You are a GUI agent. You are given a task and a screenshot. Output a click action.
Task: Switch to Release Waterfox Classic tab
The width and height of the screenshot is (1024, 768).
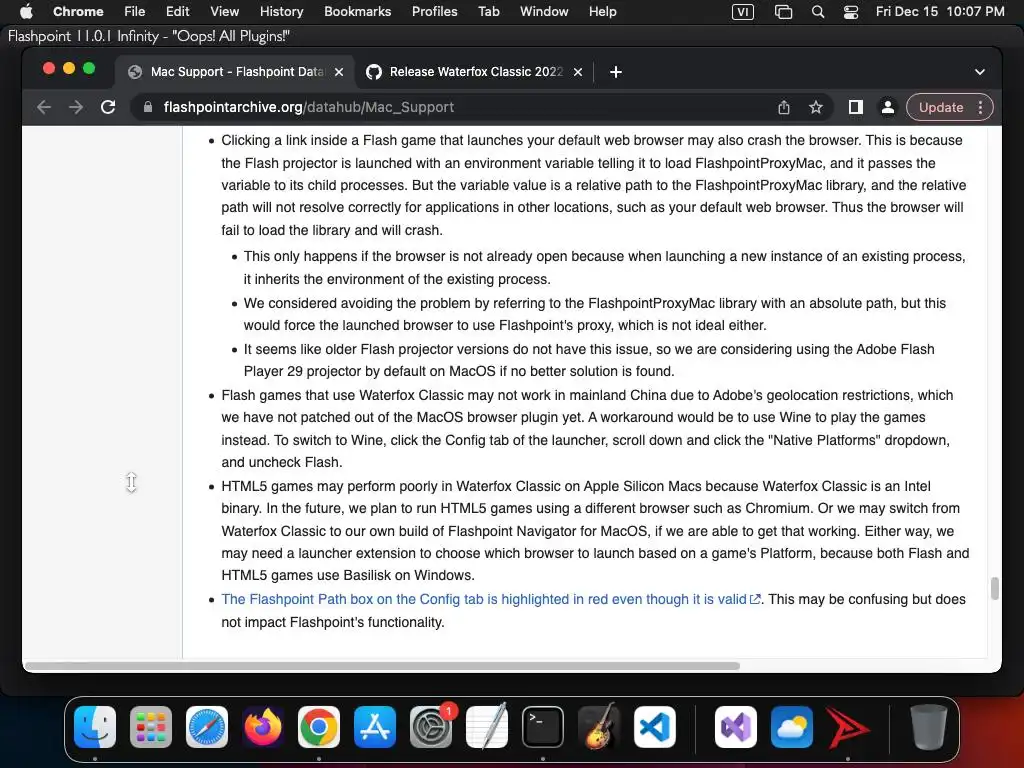coord(475,72)
